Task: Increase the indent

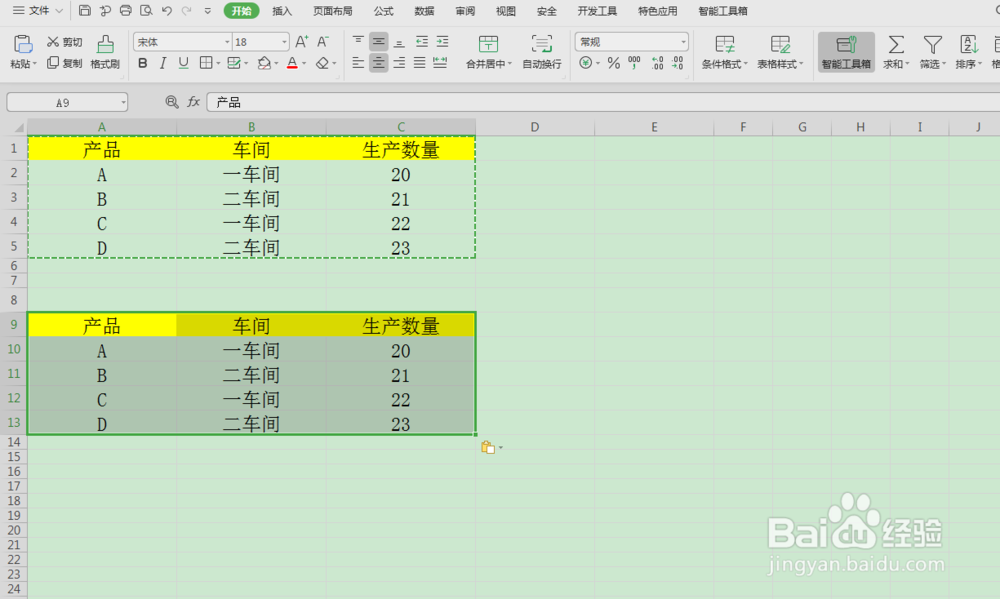Action: tap(442, 42)
